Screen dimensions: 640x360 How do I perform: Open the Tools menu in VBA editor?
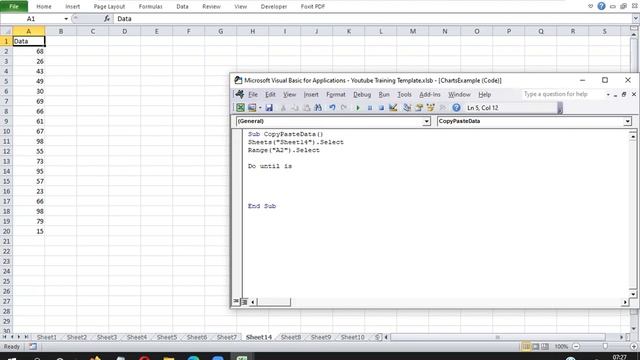404,94
